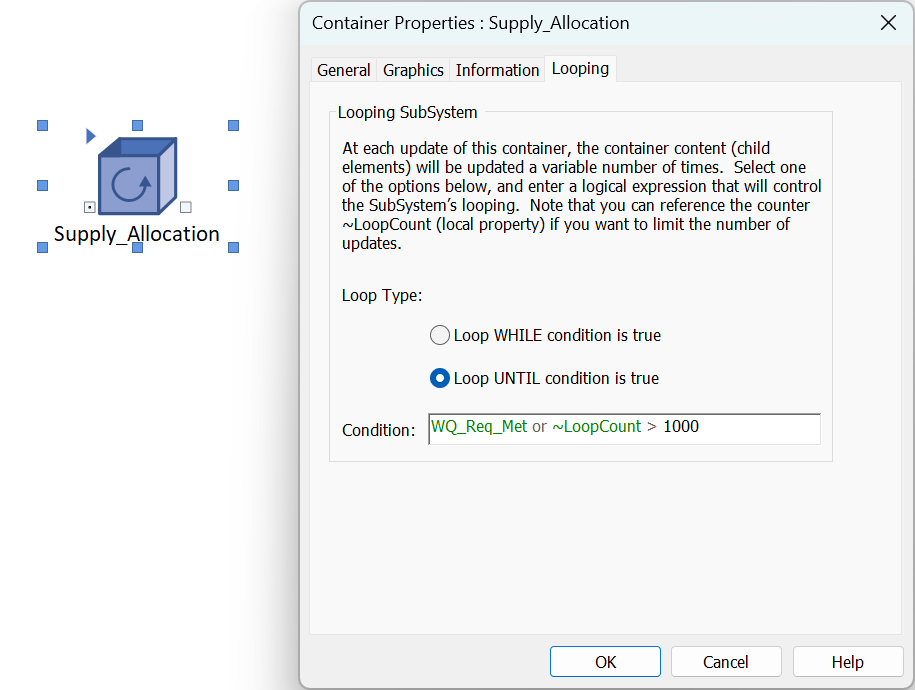Click the Cancel button
The height and width of the screenshot is (690, 915).
[726, 661]
